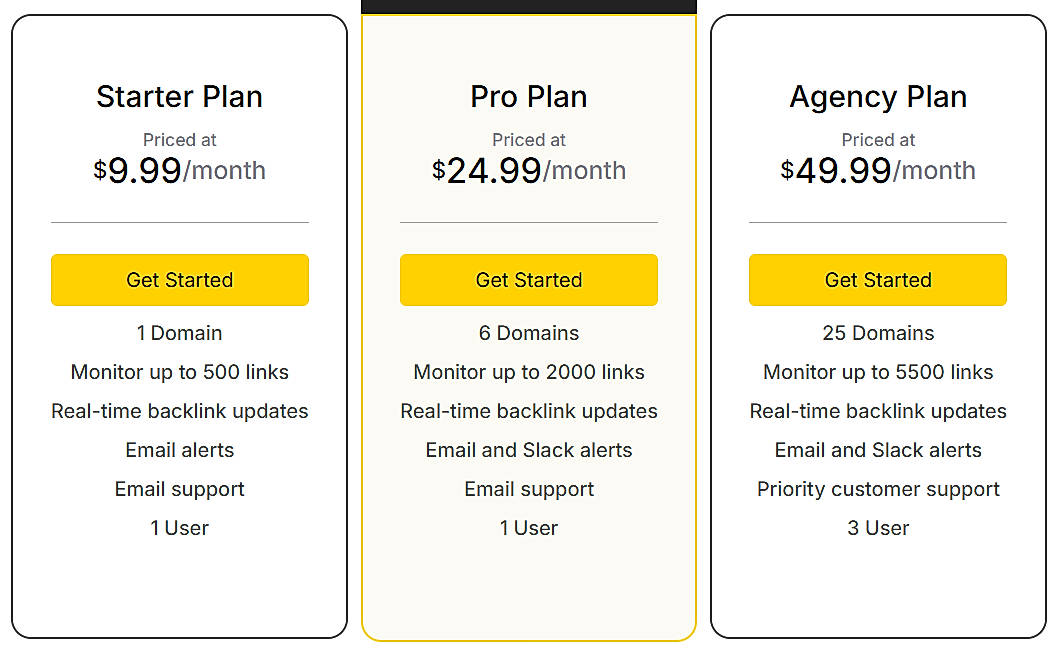
Task: Select the 1 Domain feature on Starter Plan
Action: coord(179,333)
